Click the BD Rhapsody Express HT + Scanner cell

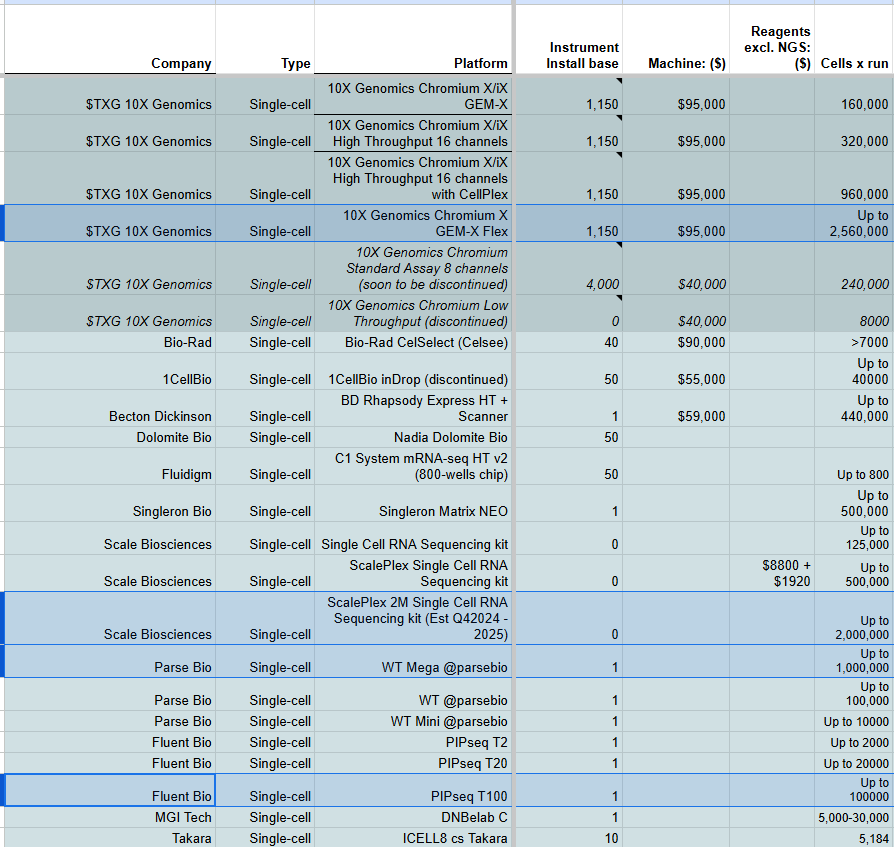tap(413, 409)
